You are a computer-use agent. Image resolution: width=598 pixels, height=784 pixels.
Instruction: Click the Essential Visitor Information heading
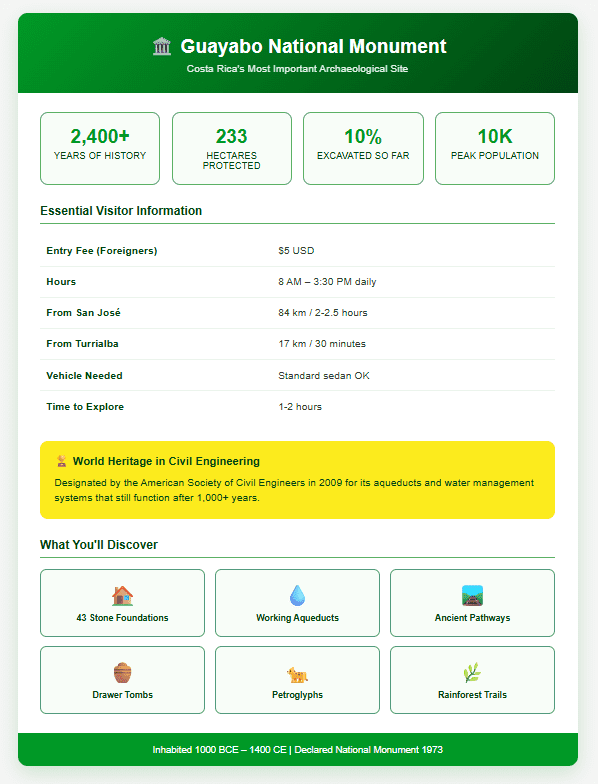click(x=121, y=210)
